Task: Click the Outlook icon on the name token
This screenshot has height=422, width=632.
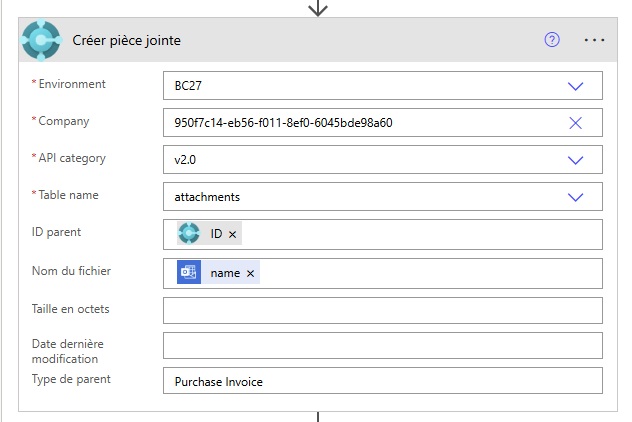Action: click(189, 273)
